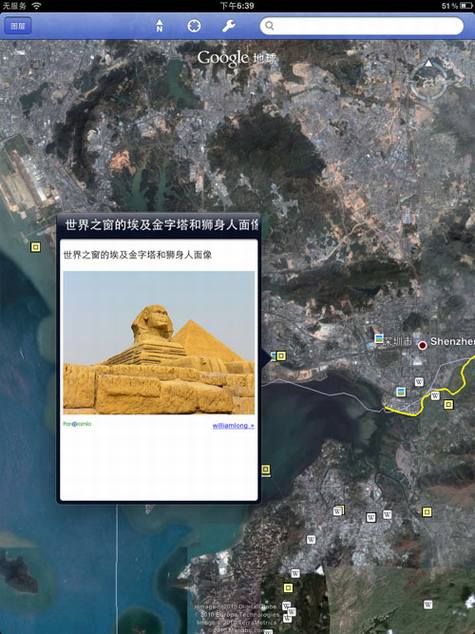Tap the Panoramio logo in popup

(77, 424)
